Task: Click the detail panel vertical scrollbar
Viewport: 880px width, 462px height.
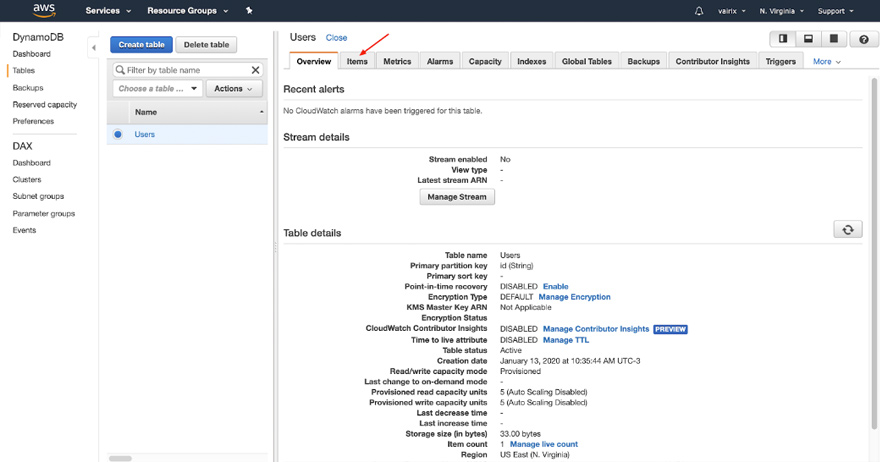Action: [x=874, y=253]
